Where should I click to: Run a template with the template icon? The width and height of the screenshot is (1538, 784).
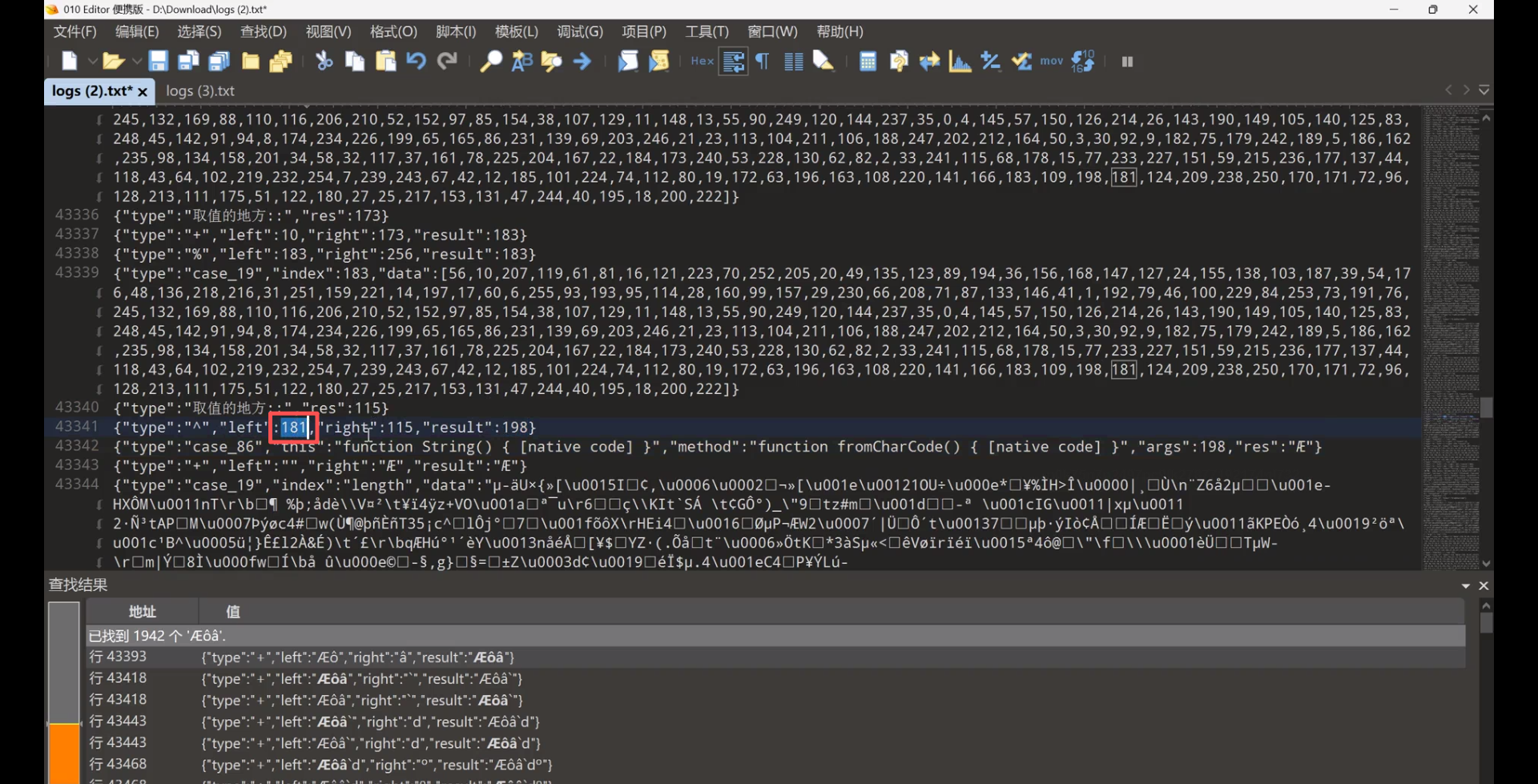658,61
